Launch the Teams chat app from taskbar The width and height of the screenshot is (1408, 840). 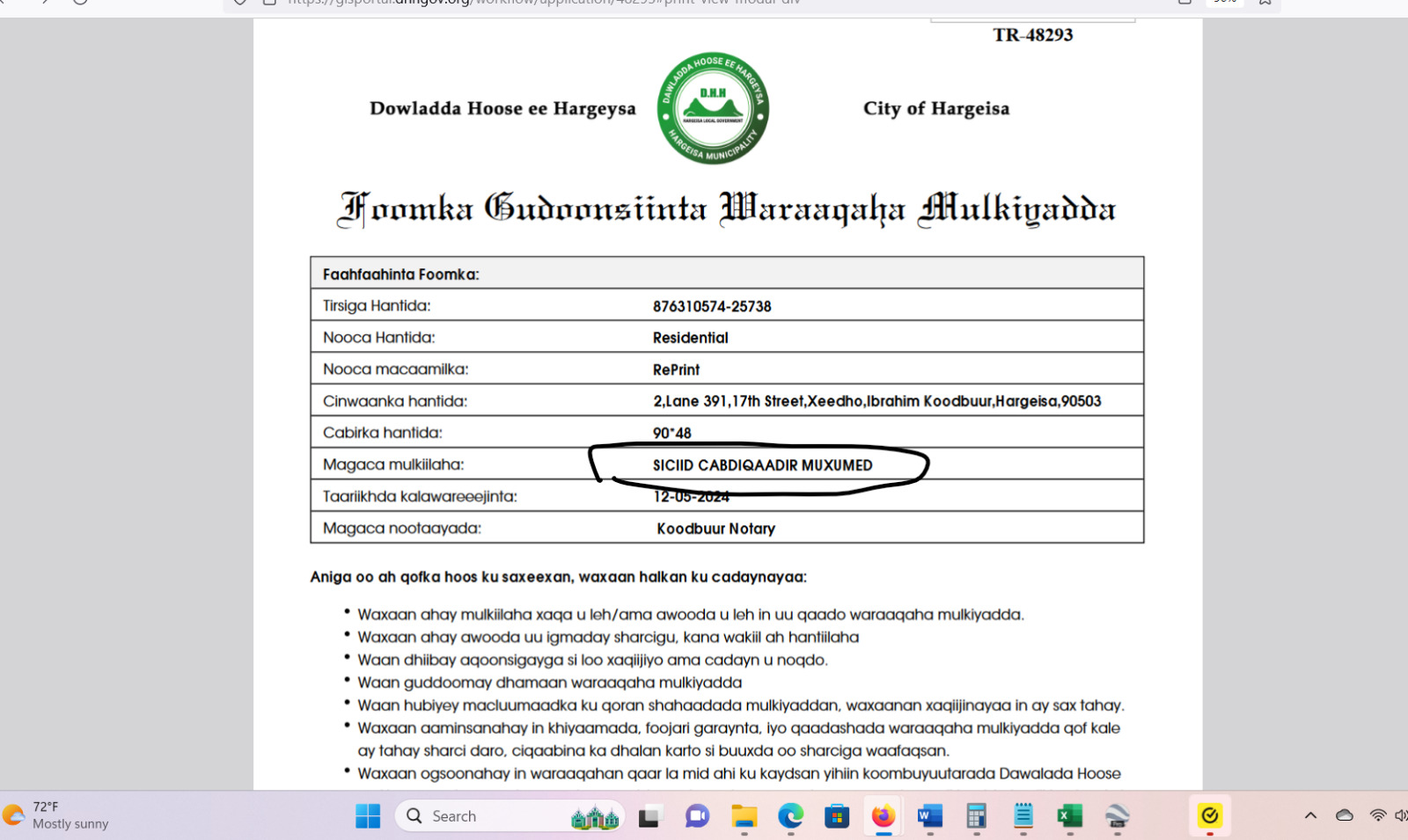point(697,816)
